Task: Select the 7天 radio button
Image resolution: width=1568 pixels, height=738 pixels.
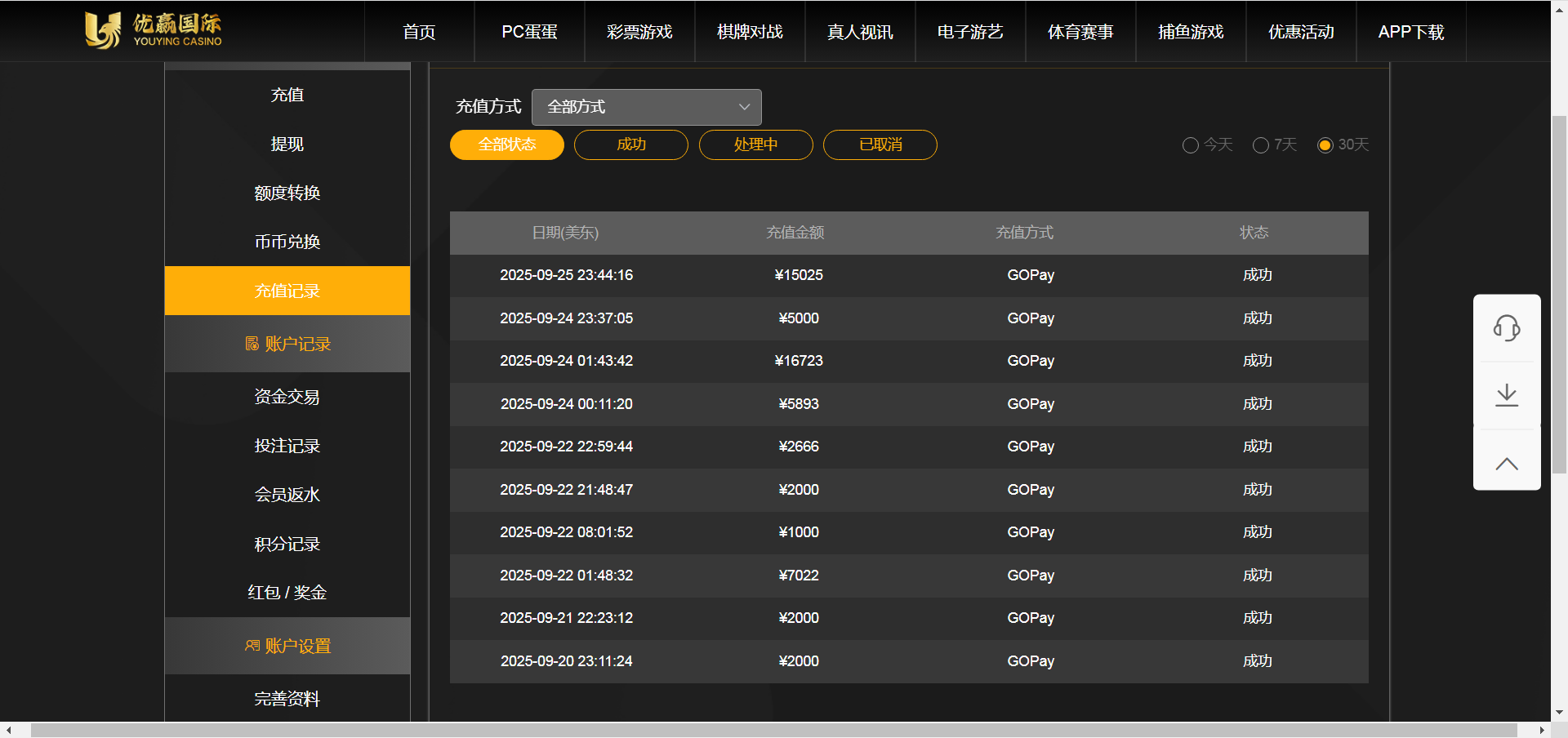Action: 1260,145
